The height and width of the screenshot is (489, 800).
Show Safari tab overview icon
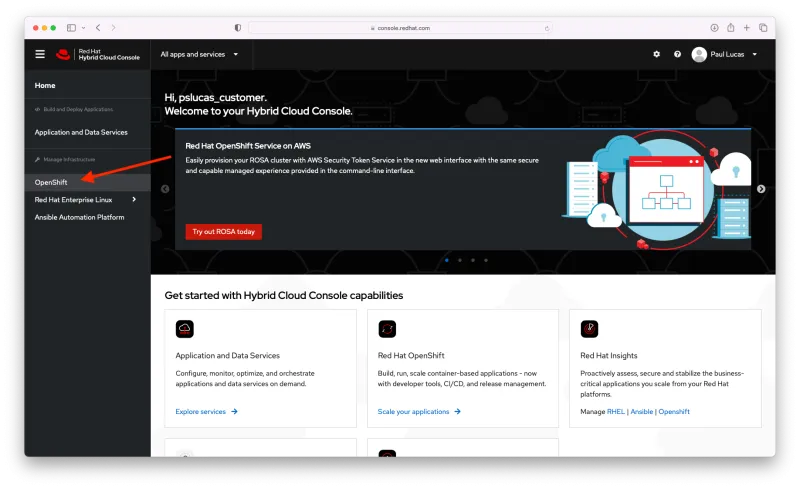[x=763, y=28]
